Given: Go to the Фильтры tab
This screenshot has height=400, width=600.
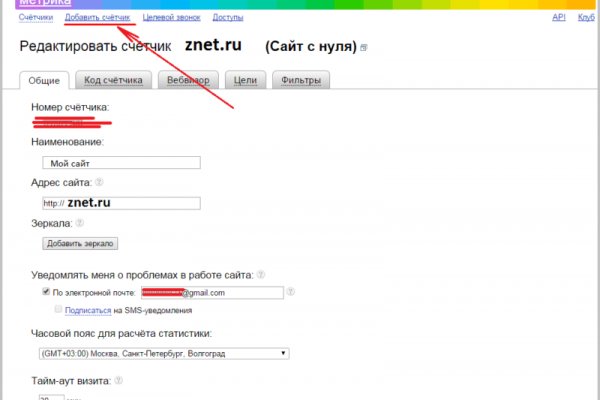Looking at the screenshot, I should click(x=301, y=80).
